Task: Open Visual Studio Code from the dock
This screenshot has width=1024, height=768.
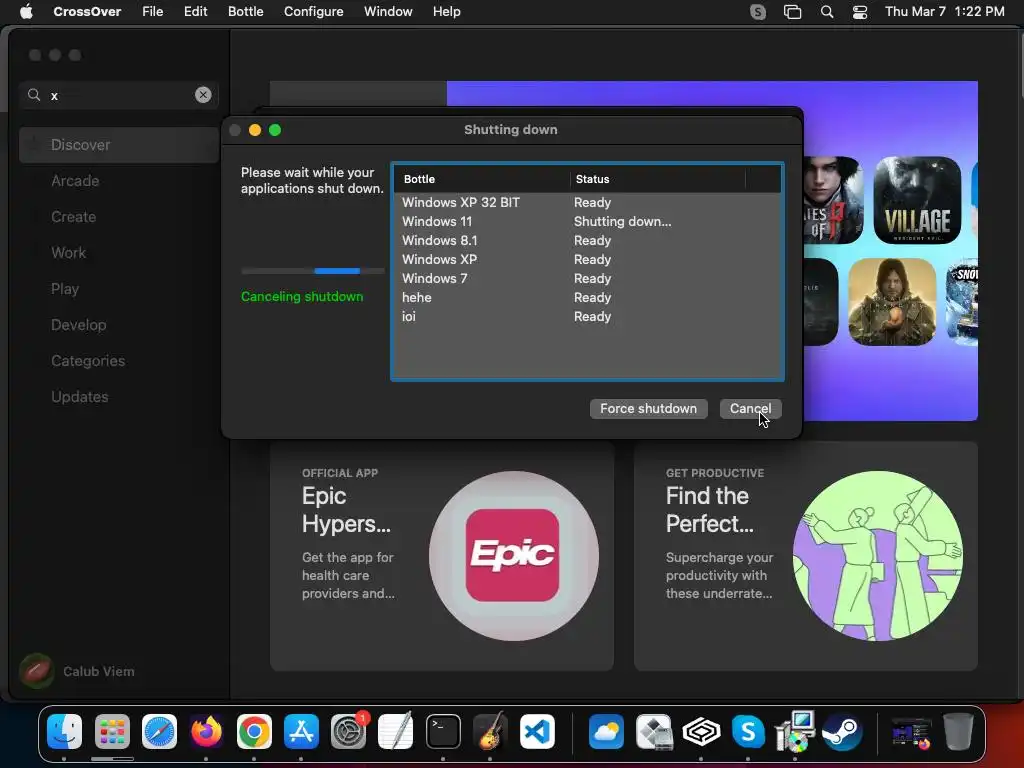Action: click(x=537, y=731)
